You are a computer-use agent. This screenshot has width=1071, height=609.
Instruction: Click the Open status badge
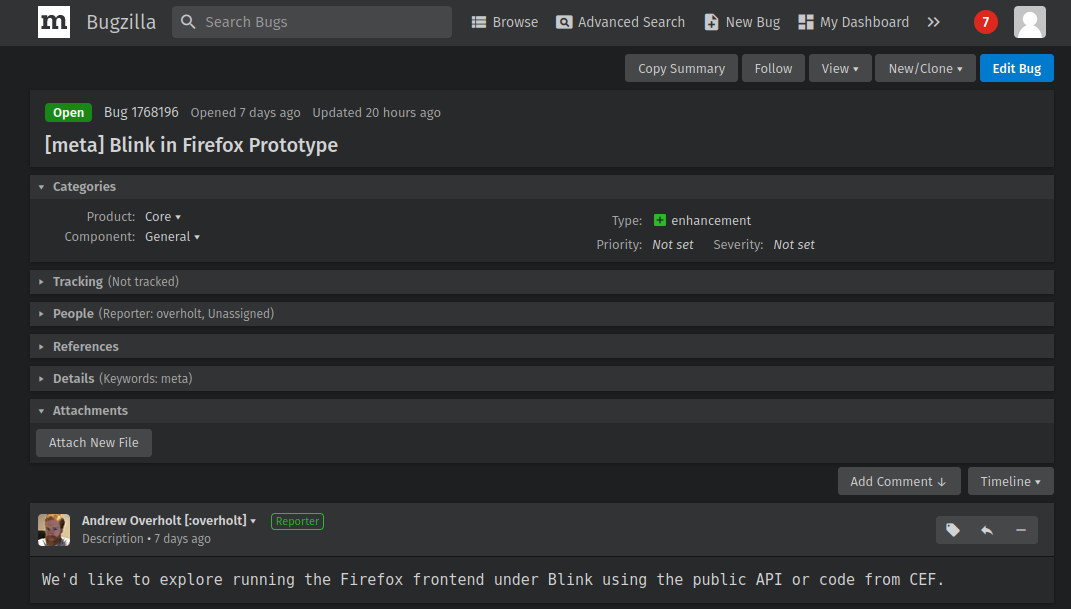point(68,113)
